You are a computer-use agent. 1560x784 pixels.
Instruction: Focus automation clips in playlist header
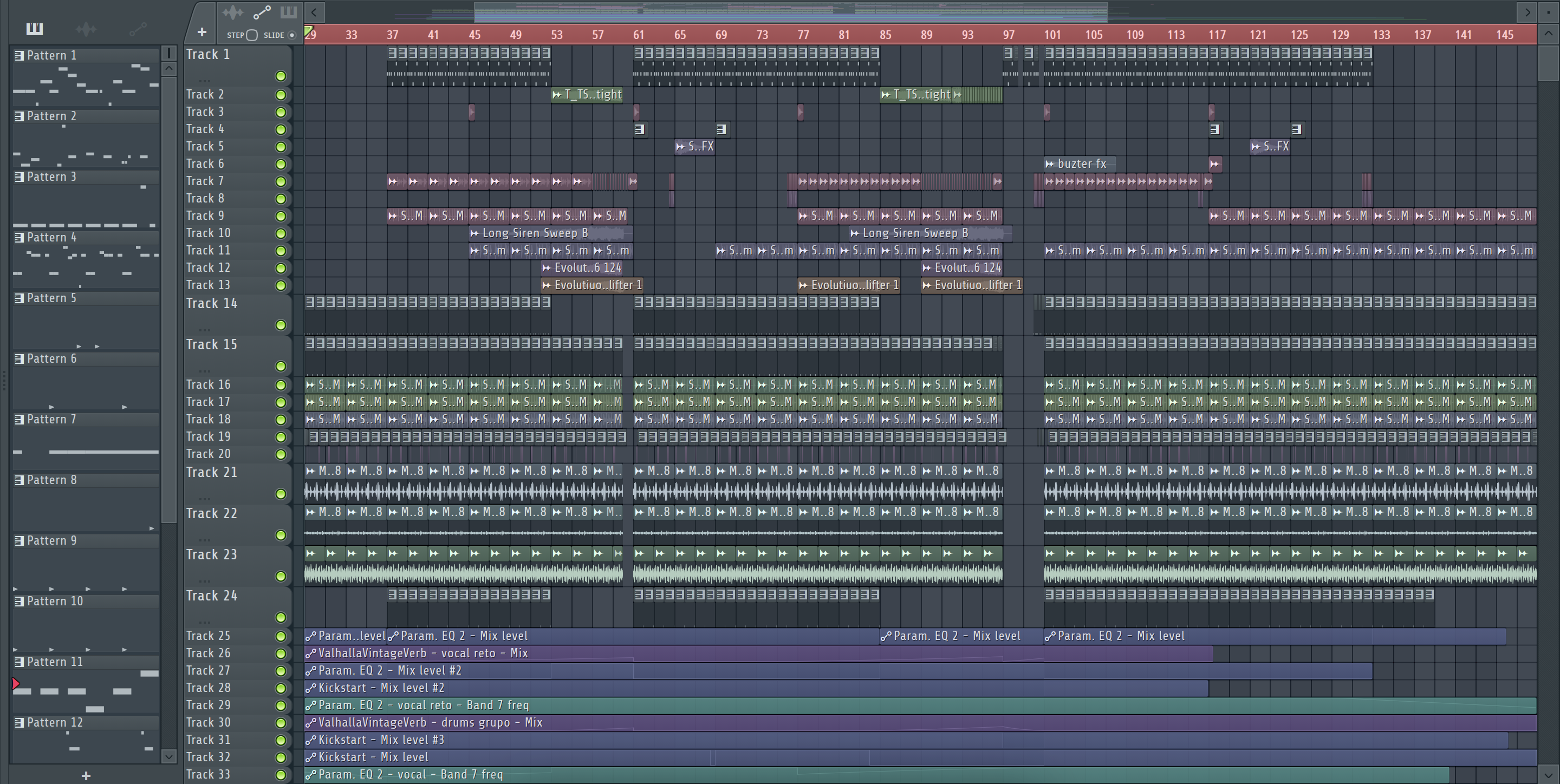click(262, 12)
